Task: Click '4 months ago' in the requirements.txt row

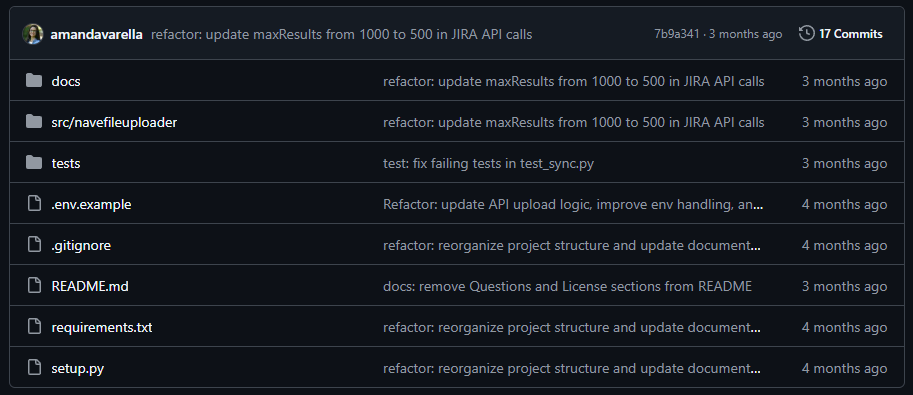Action: point(844,327)
